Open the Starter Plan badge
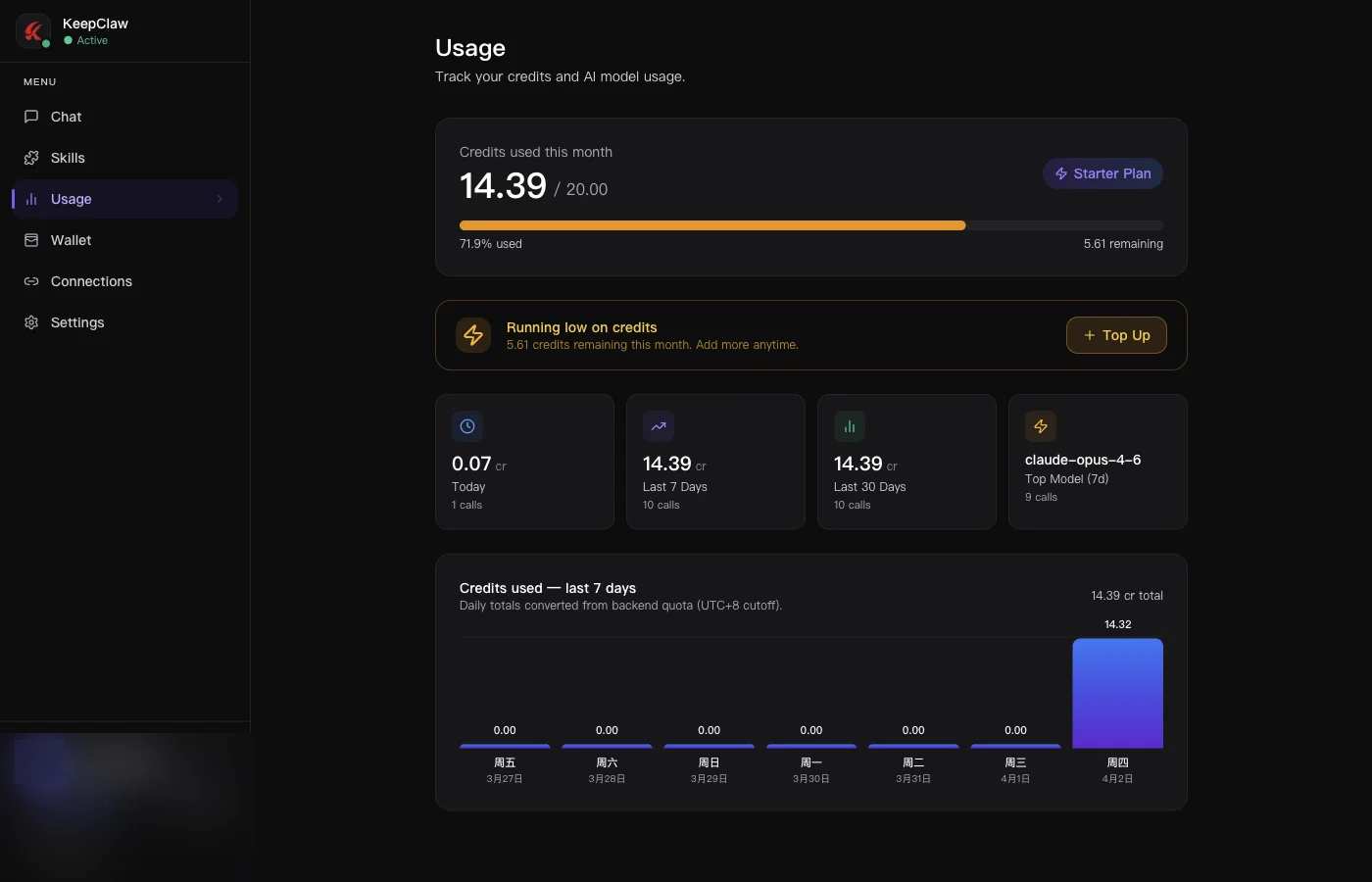 pyautogui.click(x=1102, y=173)
